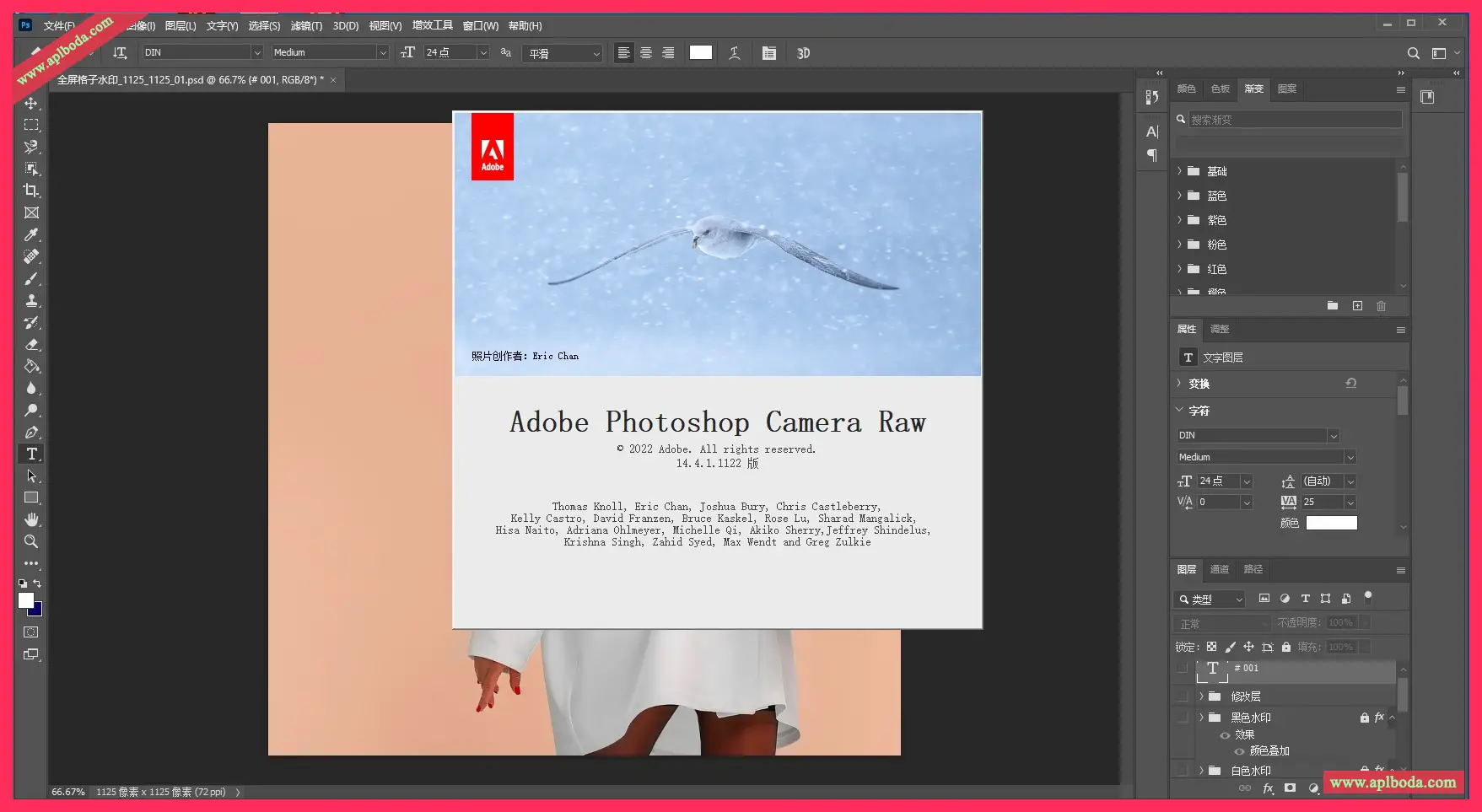
Task: Switch to the 调整 tab
Action: click(1220, 329)
